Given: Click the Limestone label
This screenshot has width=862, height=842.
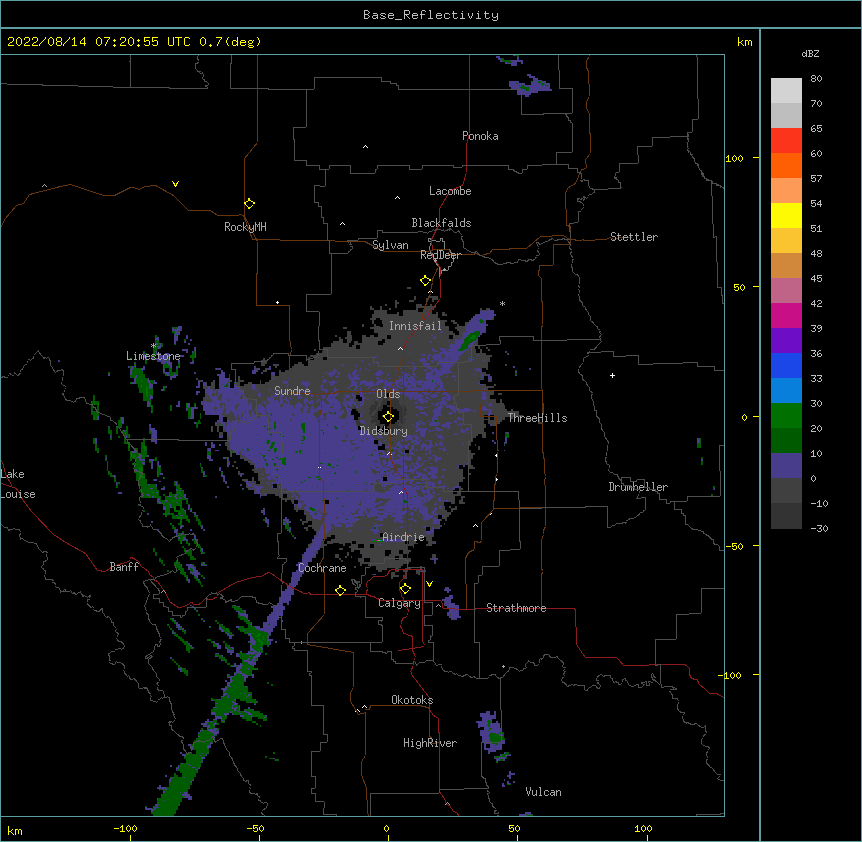Looking at the screenshot, I should click(153, 356).
